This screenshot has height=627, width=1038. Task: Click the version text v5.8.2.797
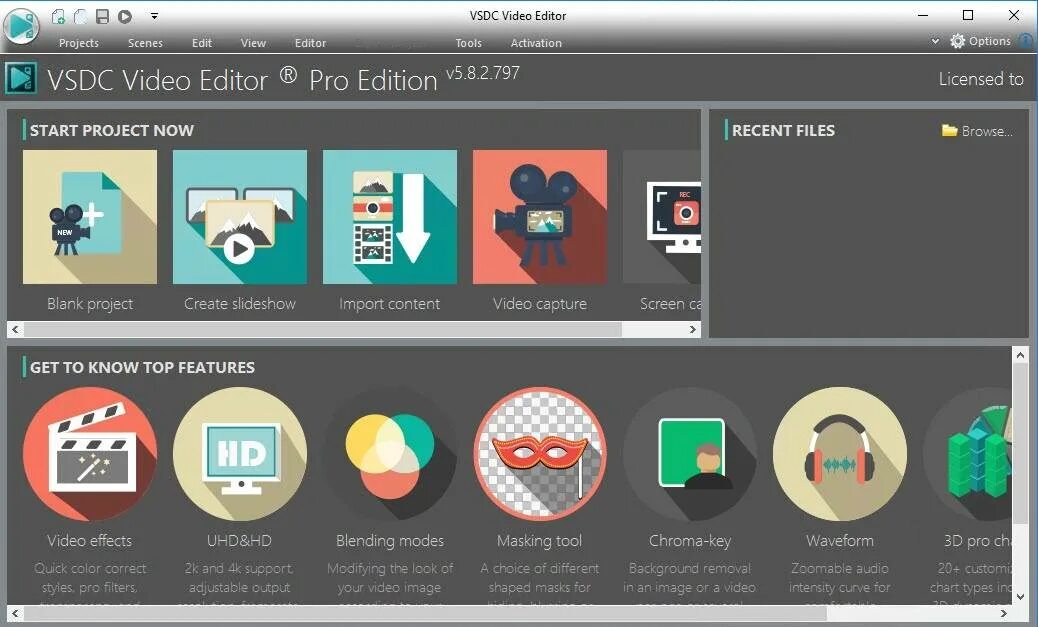pos(483,72)
